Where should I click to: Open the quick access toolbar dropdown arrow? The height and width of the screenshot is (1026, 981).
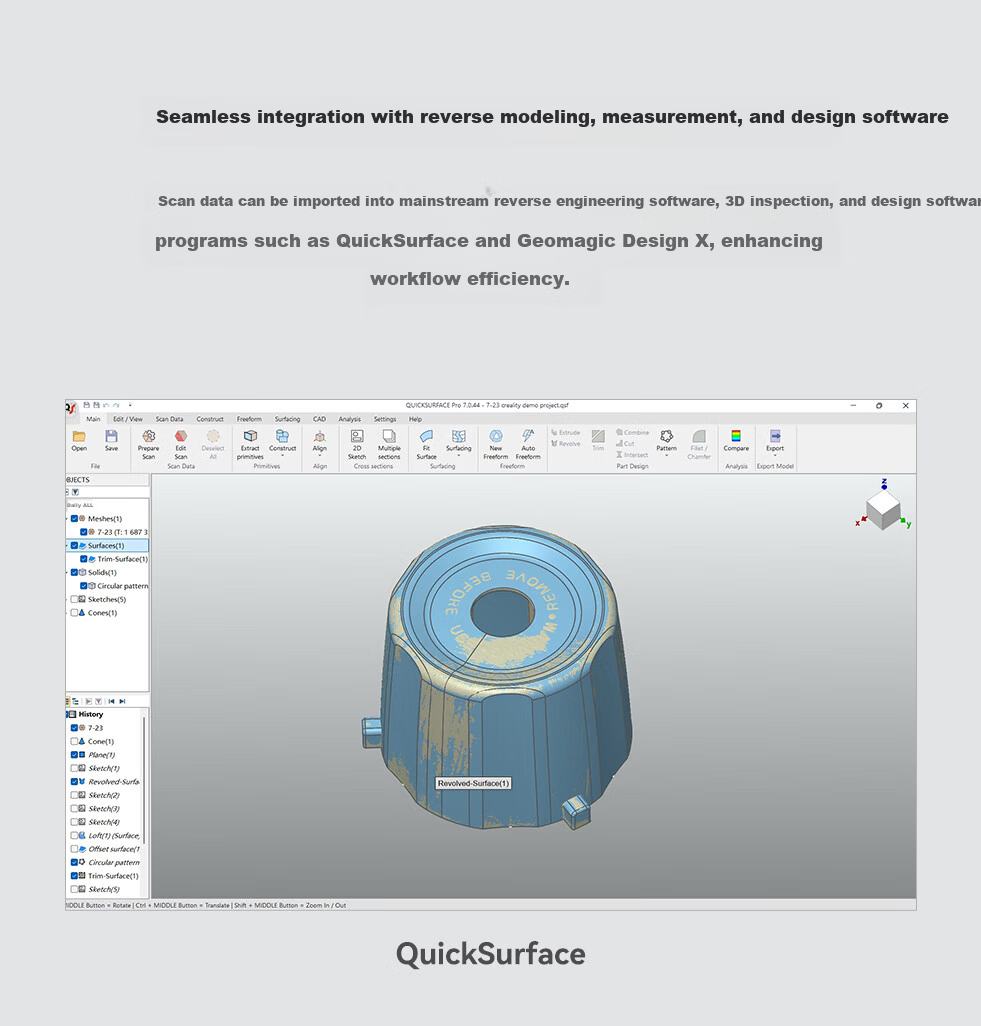(x=130, y=406)
